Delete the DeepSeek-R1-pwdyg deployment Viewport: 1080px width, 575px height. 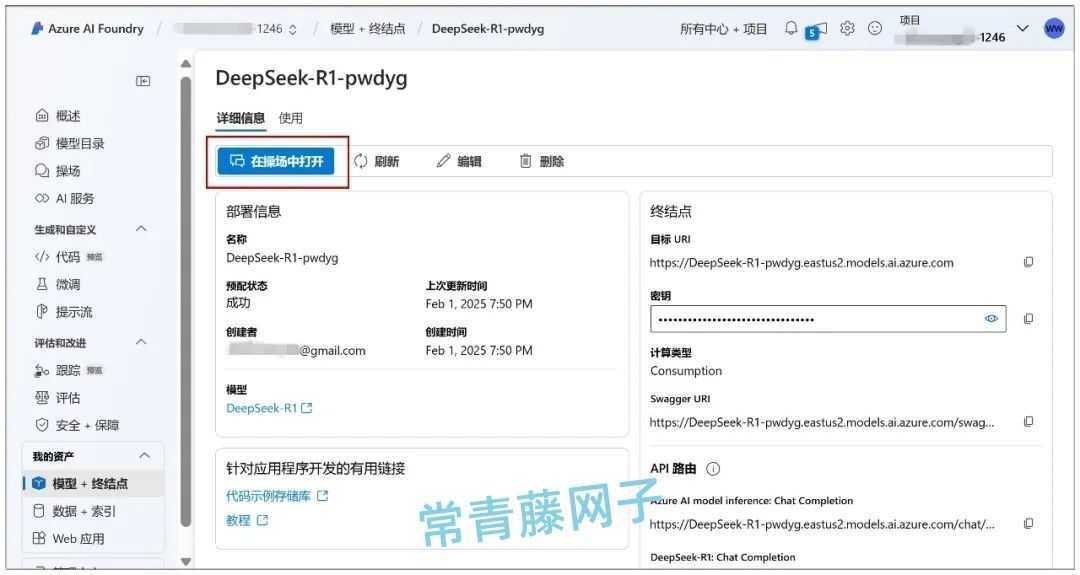point(541,161)
